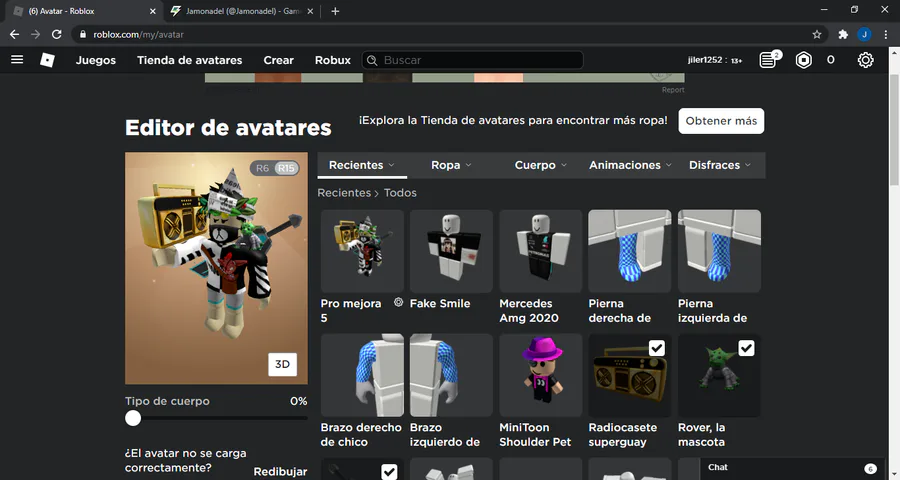Viewport: 900px width, 480px height.
Task: Expand the Recientes dropdown tab
Action: [x=362, y=165]
